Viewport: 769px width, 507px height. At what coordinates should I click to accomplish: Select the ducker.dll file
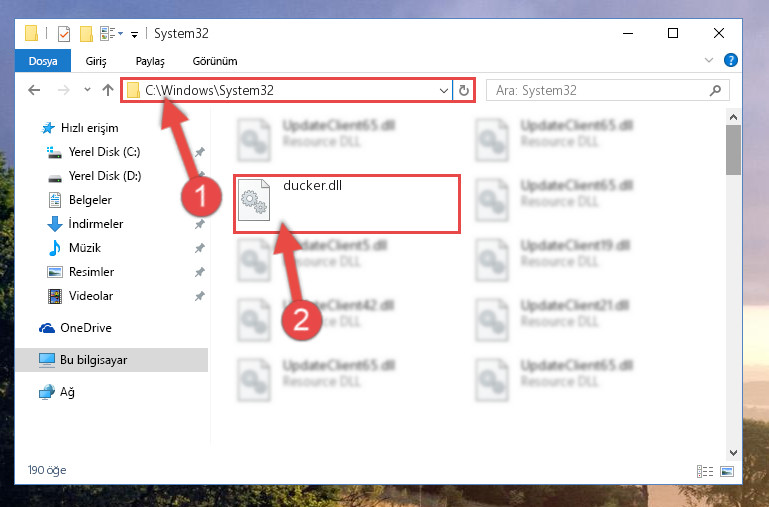[346, 203]
